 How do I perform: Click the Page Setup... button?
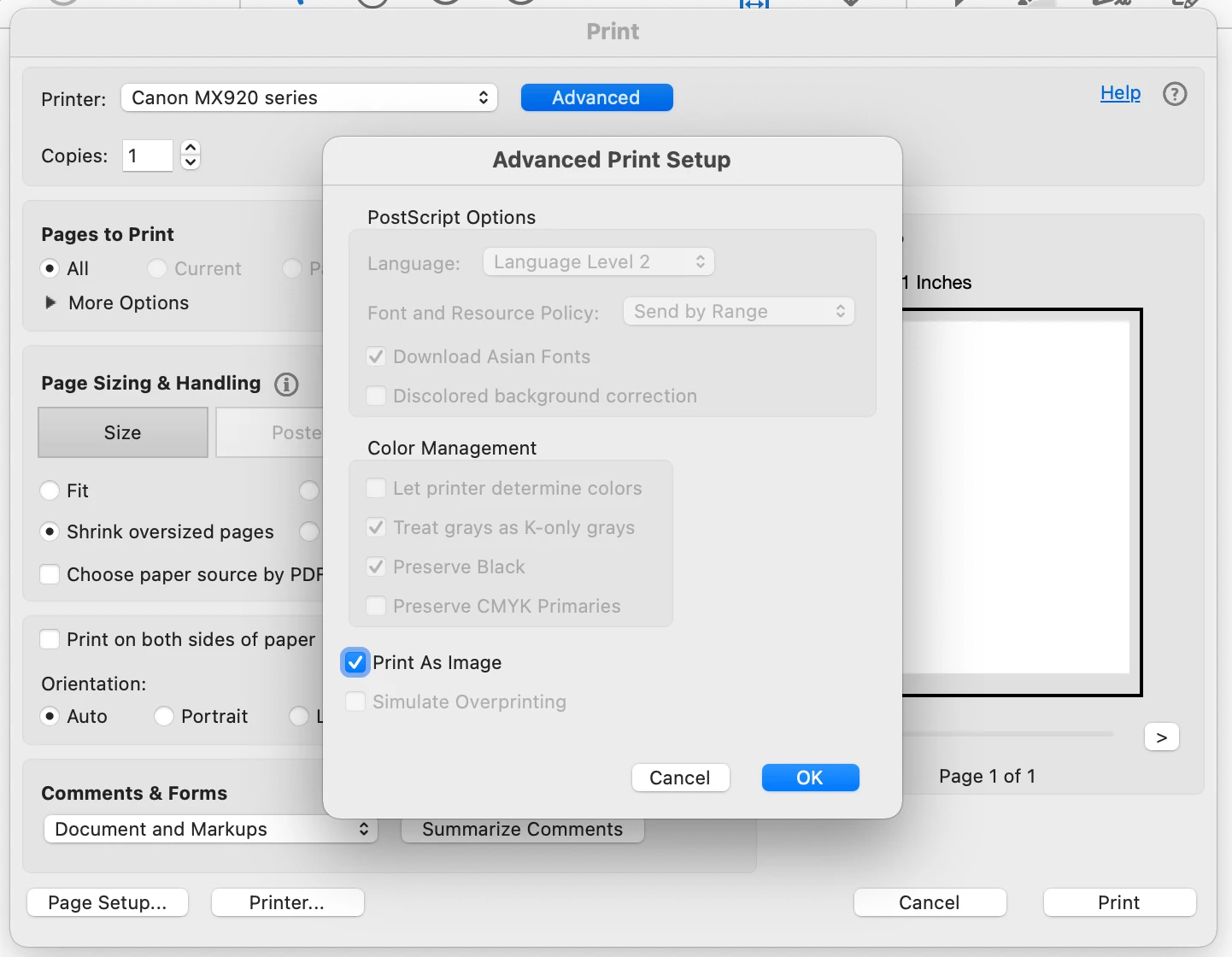(x=108, y=902)
